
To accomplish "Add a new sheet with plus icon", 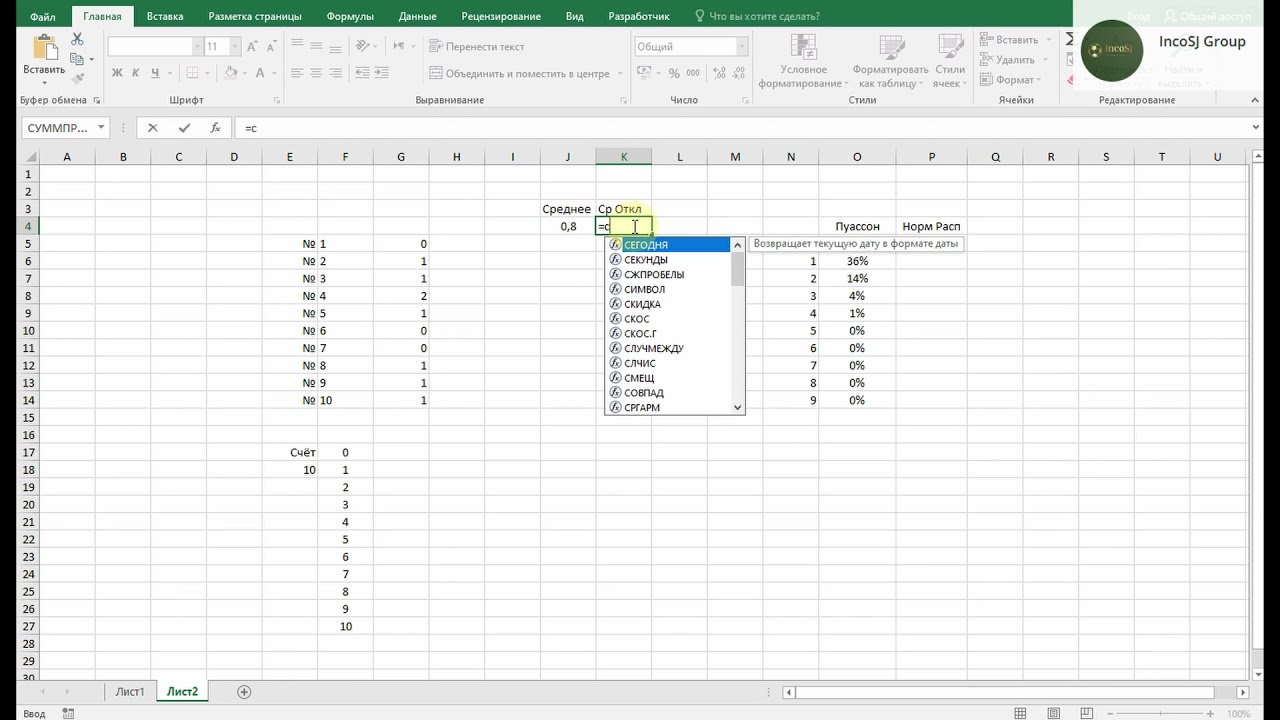I will pos(244,692).
